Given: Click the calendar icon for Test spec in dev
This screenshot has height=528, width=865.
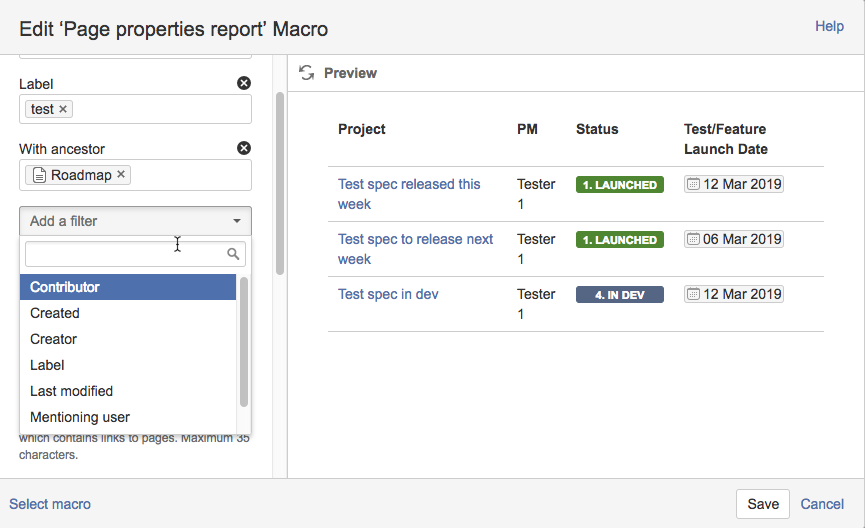Looking at the screenshot, I should pos(693,294).
